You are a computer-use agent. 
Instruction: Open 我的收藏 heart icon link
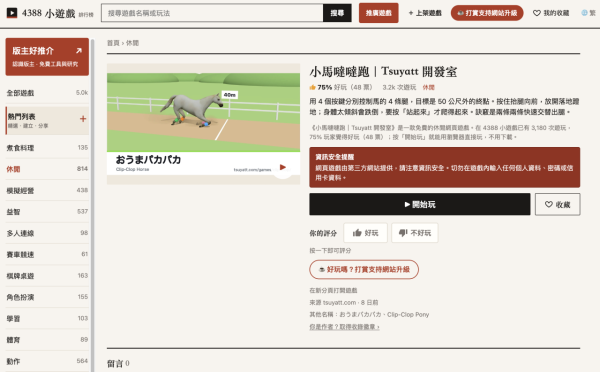click(551, 13)
